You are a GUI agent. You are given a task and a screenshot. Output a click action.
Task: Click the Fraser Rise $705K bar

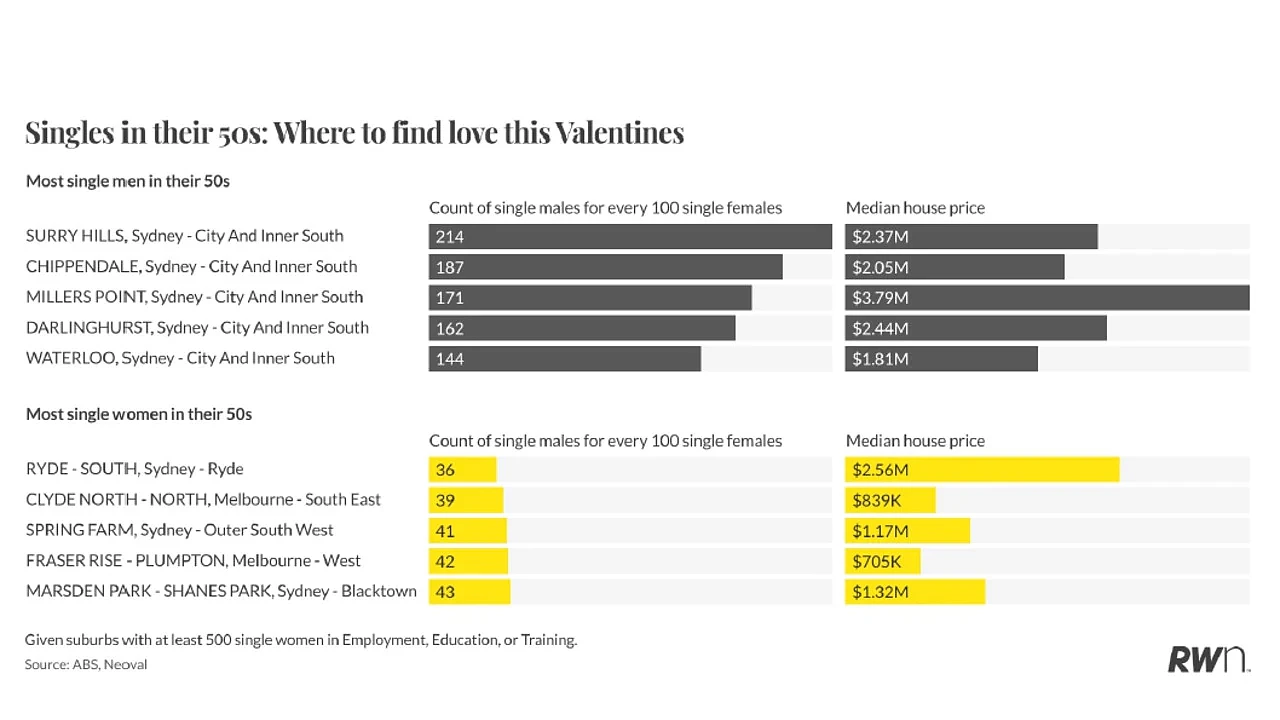coord(883,561)
